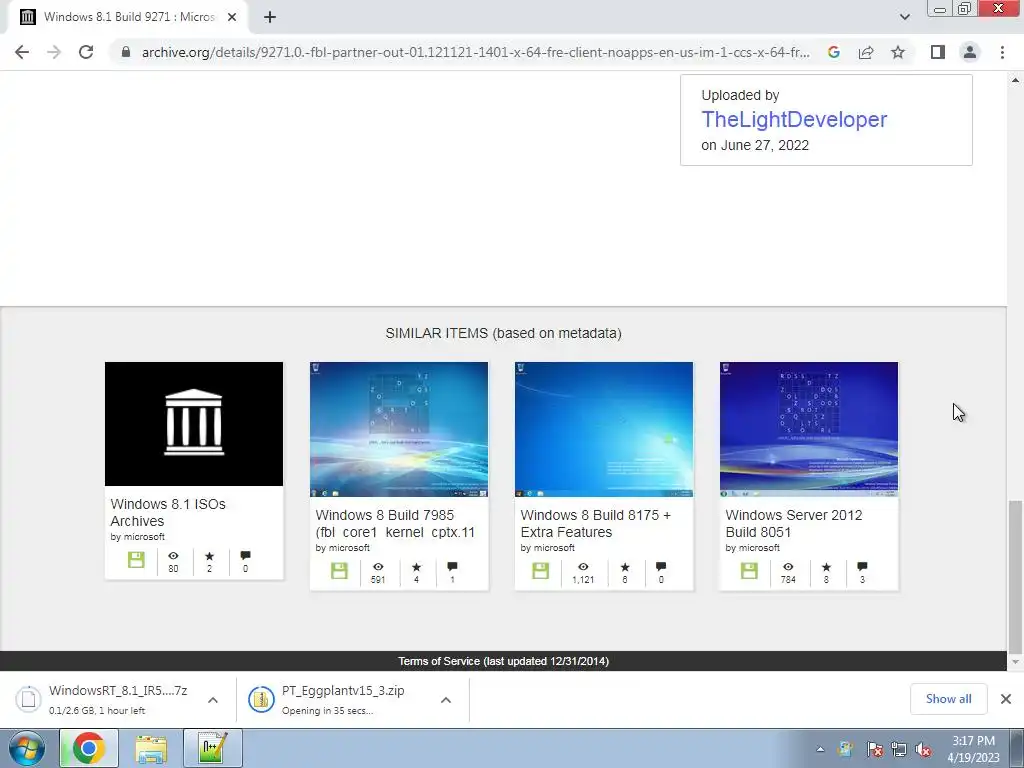The height and width of the screenshot is (768, 1024).
Task: Click the Action Center flag tray icon
Action: click(x=874, y=750)
